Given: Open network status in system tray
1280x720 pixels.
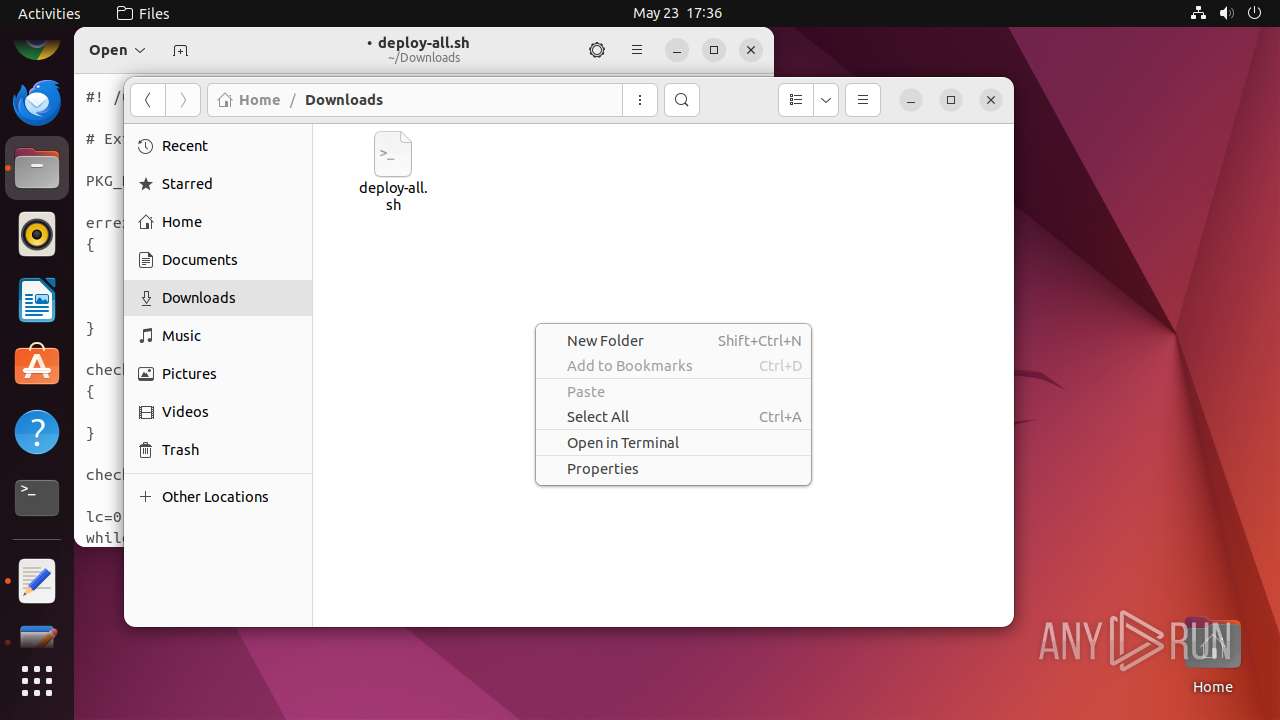Looking at the screenshot, I should point(1198,13).
